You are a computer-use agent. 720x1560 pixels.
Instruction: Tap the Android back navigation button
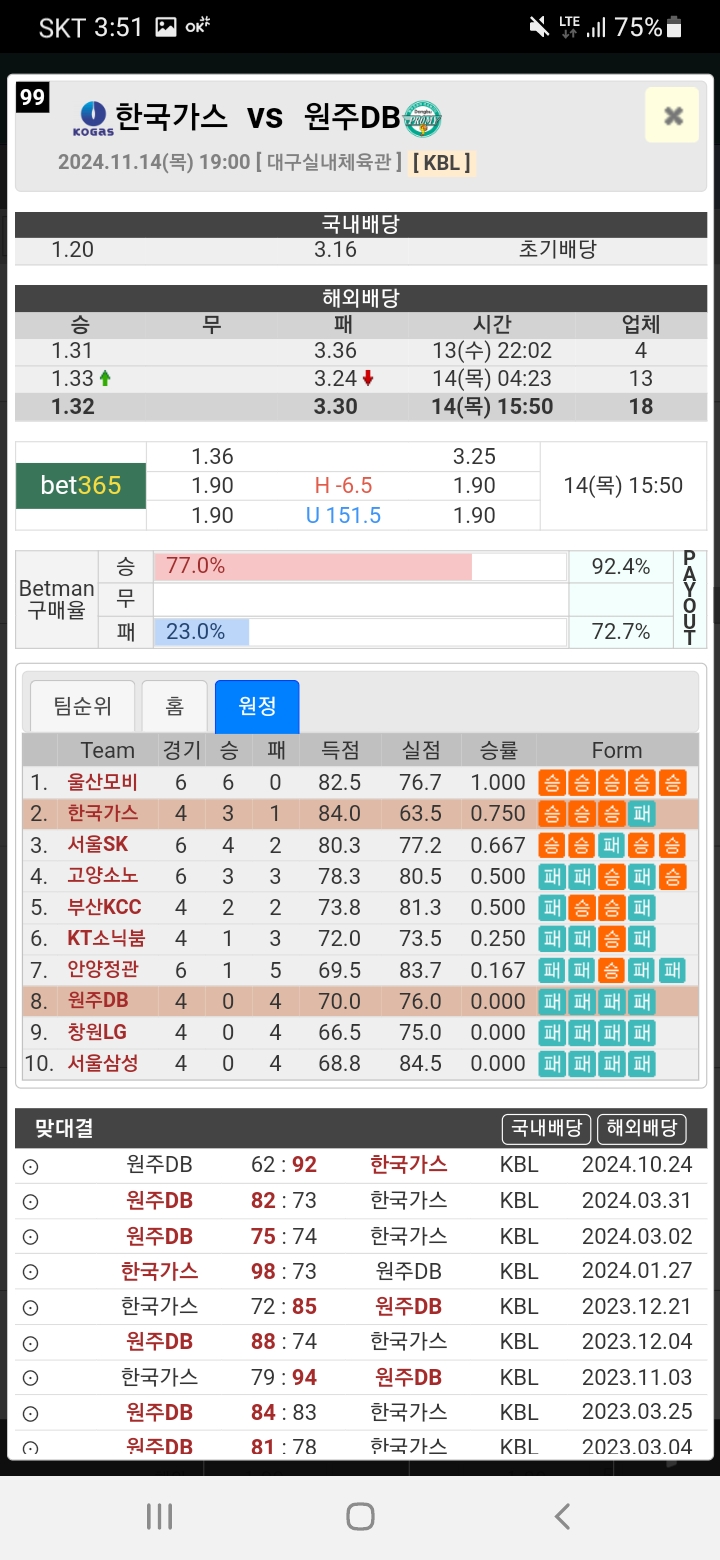tap(562, 1516)
